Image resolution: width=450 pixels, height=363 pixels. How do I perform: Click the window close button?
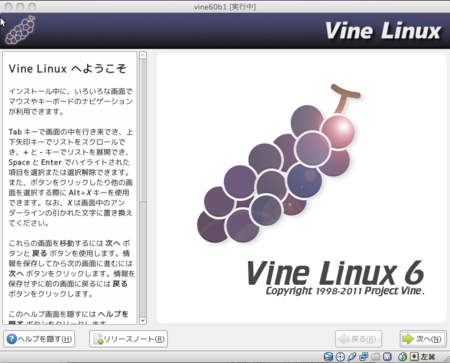point(9,6)
